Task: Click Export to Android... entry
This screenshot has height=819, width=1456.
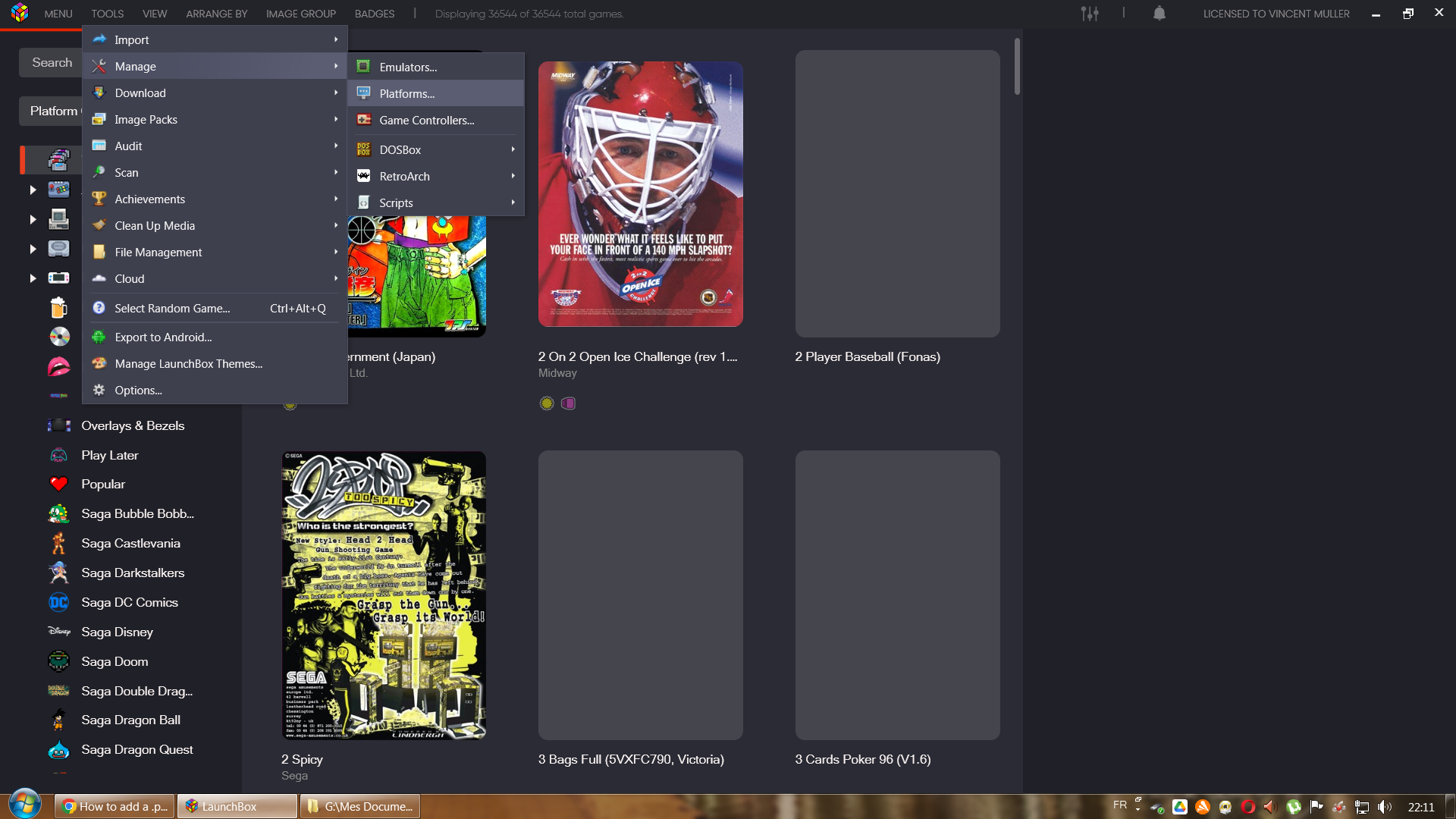Action: [215, 337]
